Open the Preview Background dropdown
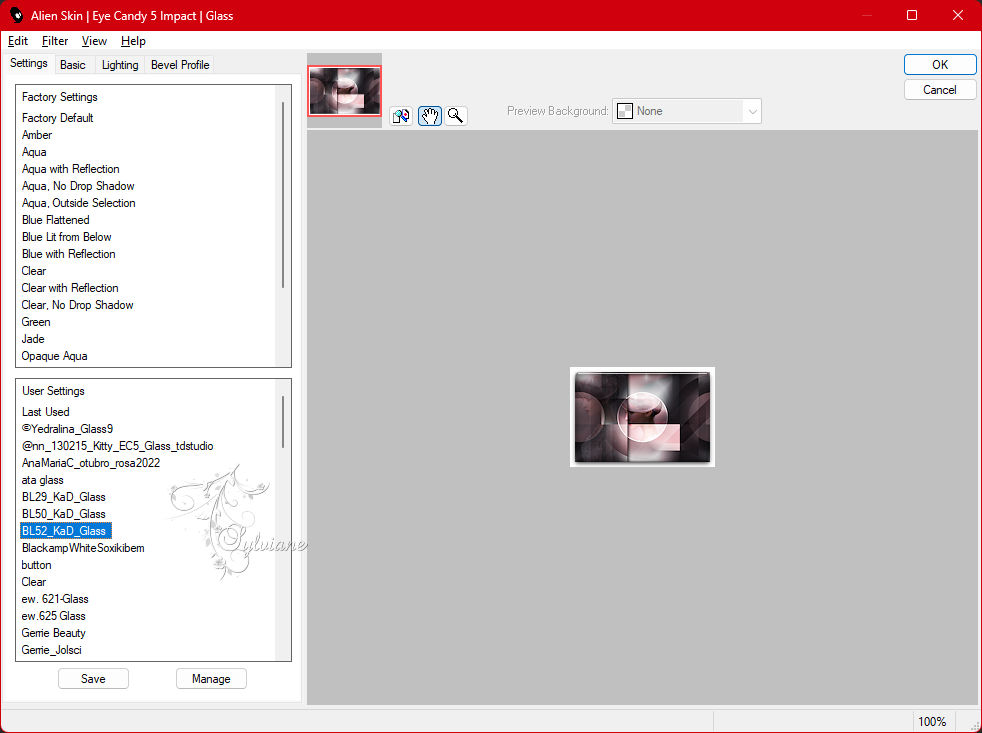Viewport: 982px width, 733px height. pyautogui.click(x=686, y=111)
